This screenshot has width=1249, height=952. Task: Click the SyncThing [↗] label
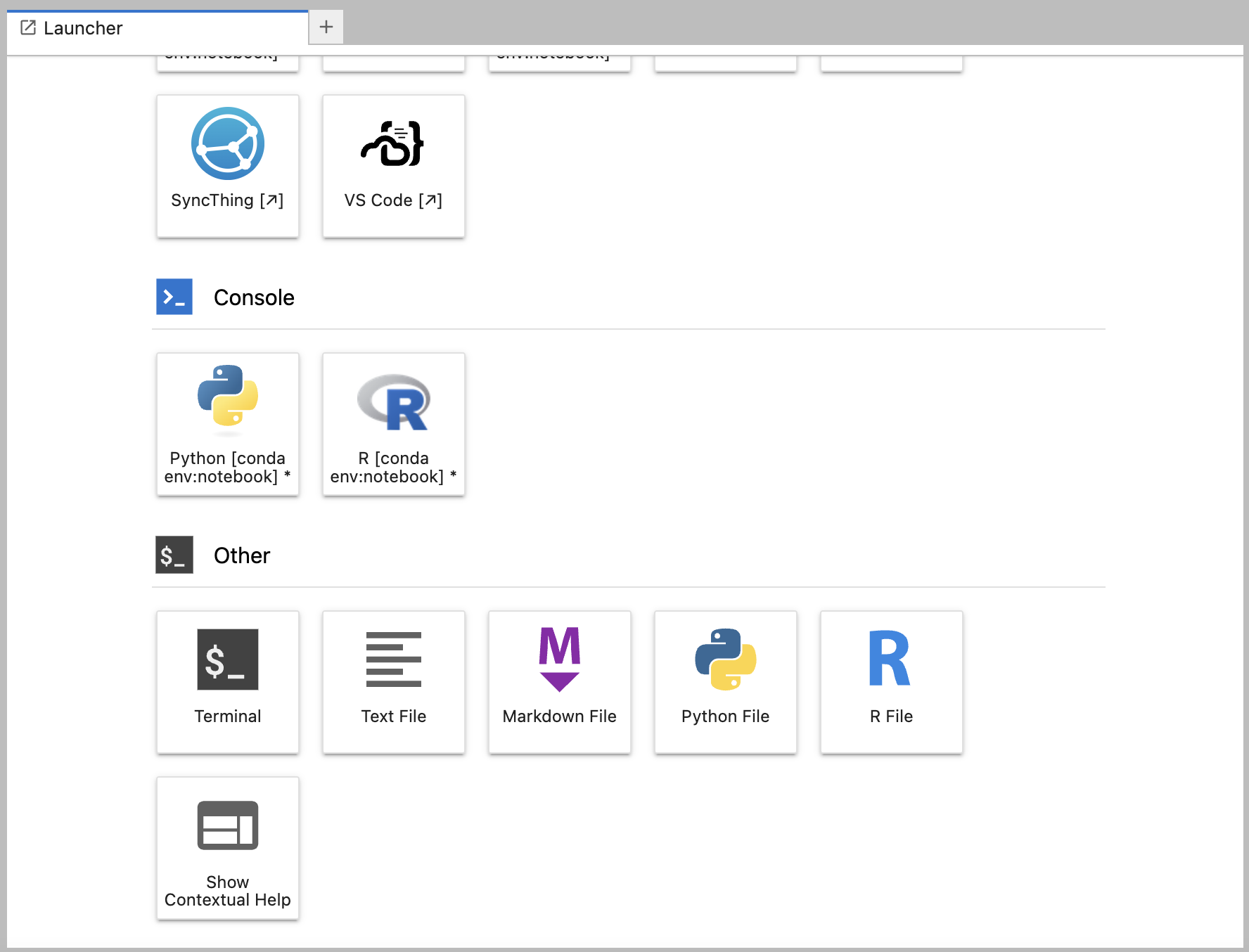tap(228, 200)
